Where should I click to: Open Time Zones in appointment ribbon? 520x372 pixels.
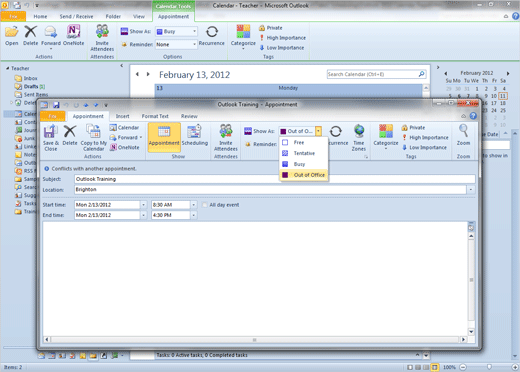[x=359, y=138]
